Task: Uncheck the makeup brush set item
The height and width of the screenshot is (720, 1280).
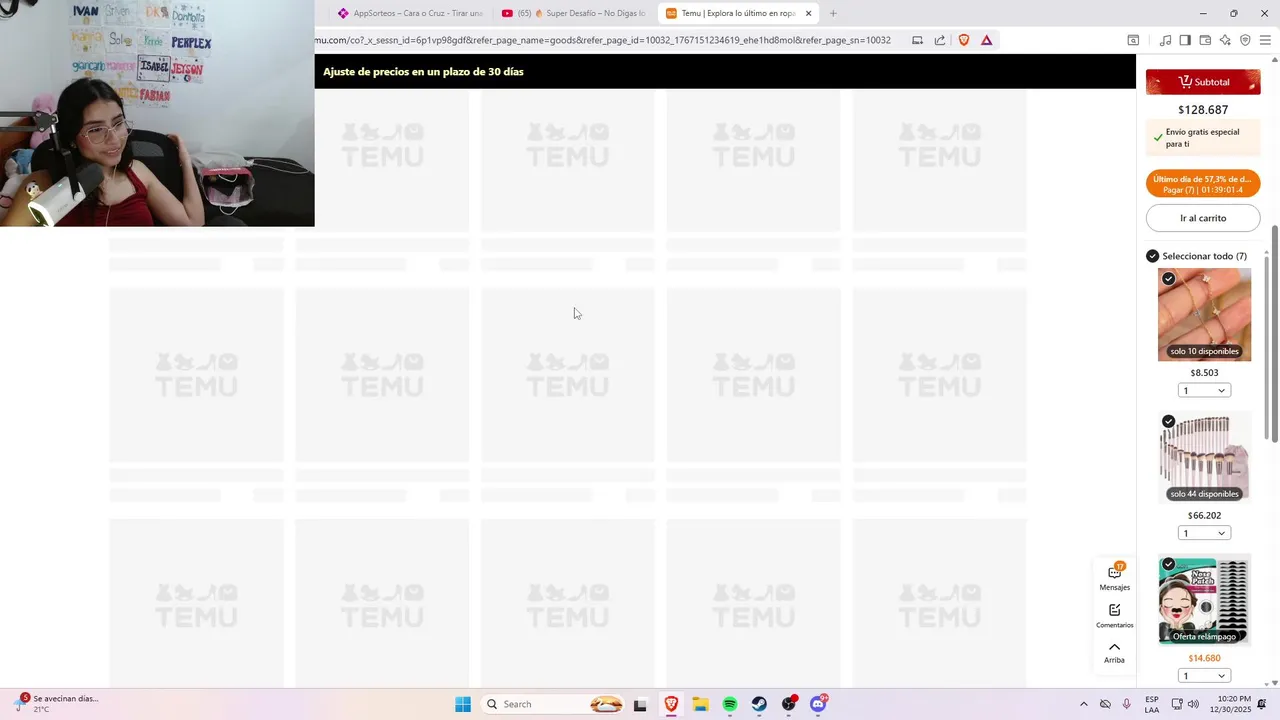Action: 1168,422
